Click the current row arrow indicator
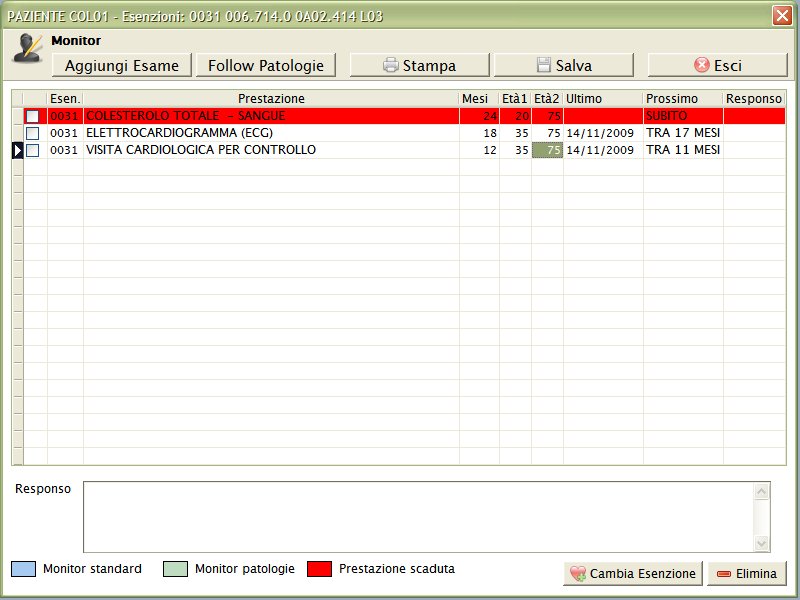800x600 pixels. [x=17, y=150]
